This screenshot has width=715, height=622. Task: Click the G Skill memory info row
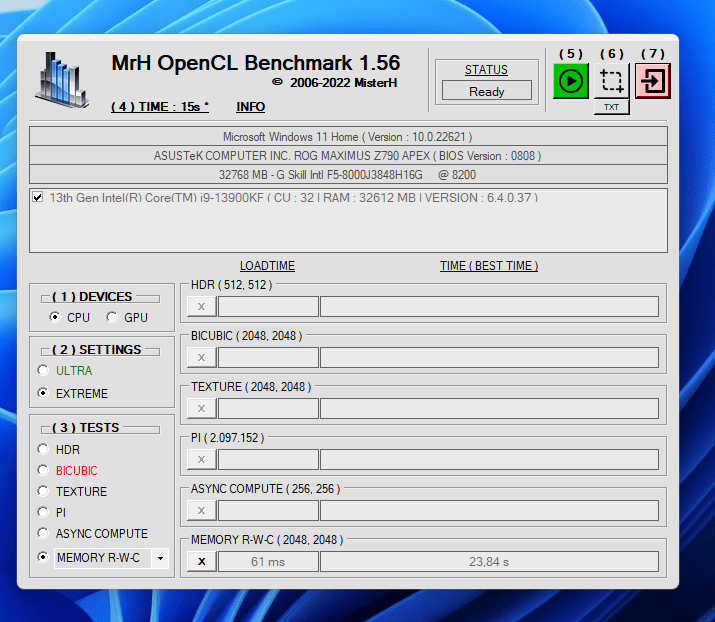[348, 175]
